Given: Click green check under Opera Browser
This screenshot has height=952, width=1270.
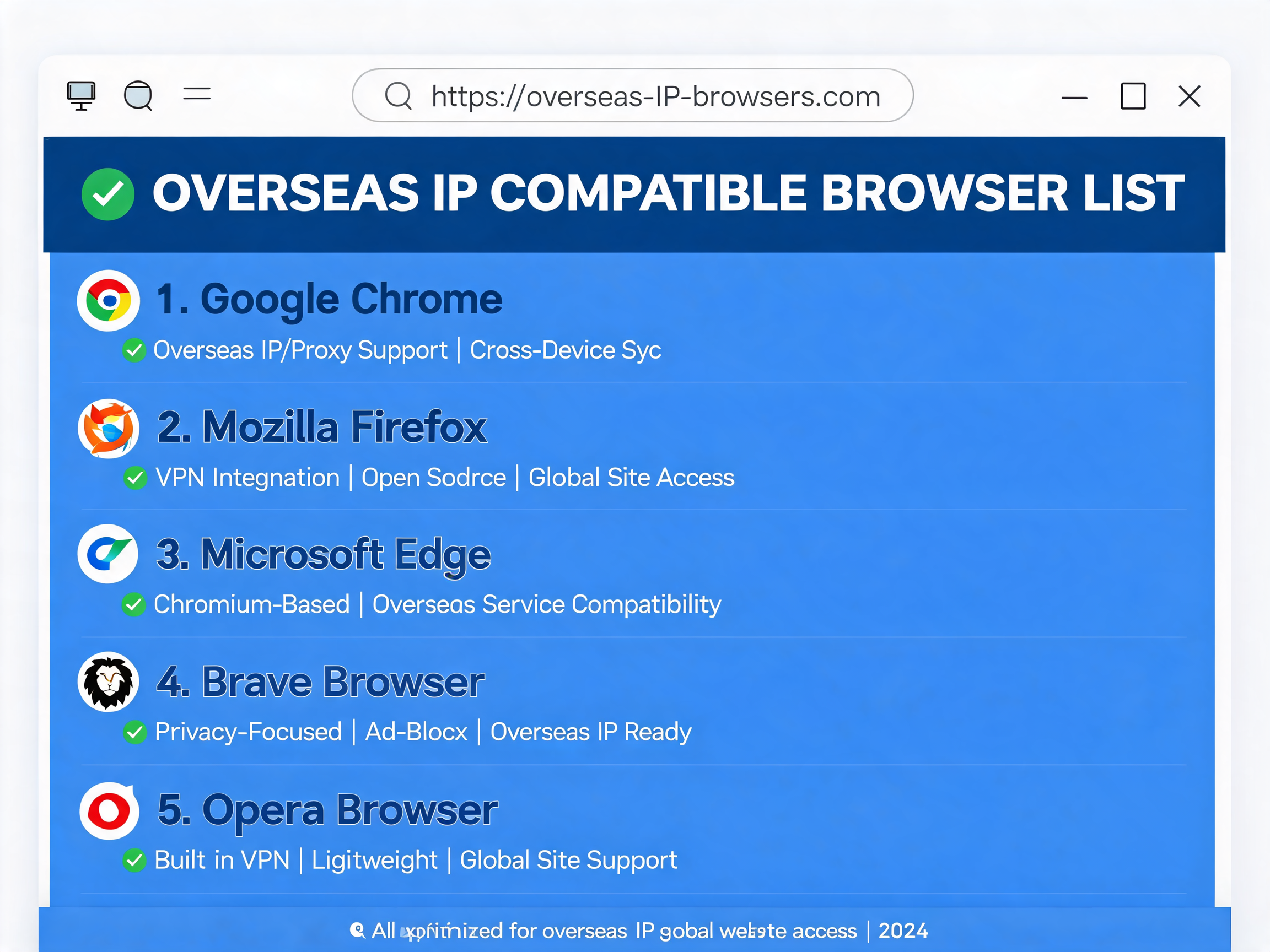Looking at the screenshot, I should pos(134,860).
